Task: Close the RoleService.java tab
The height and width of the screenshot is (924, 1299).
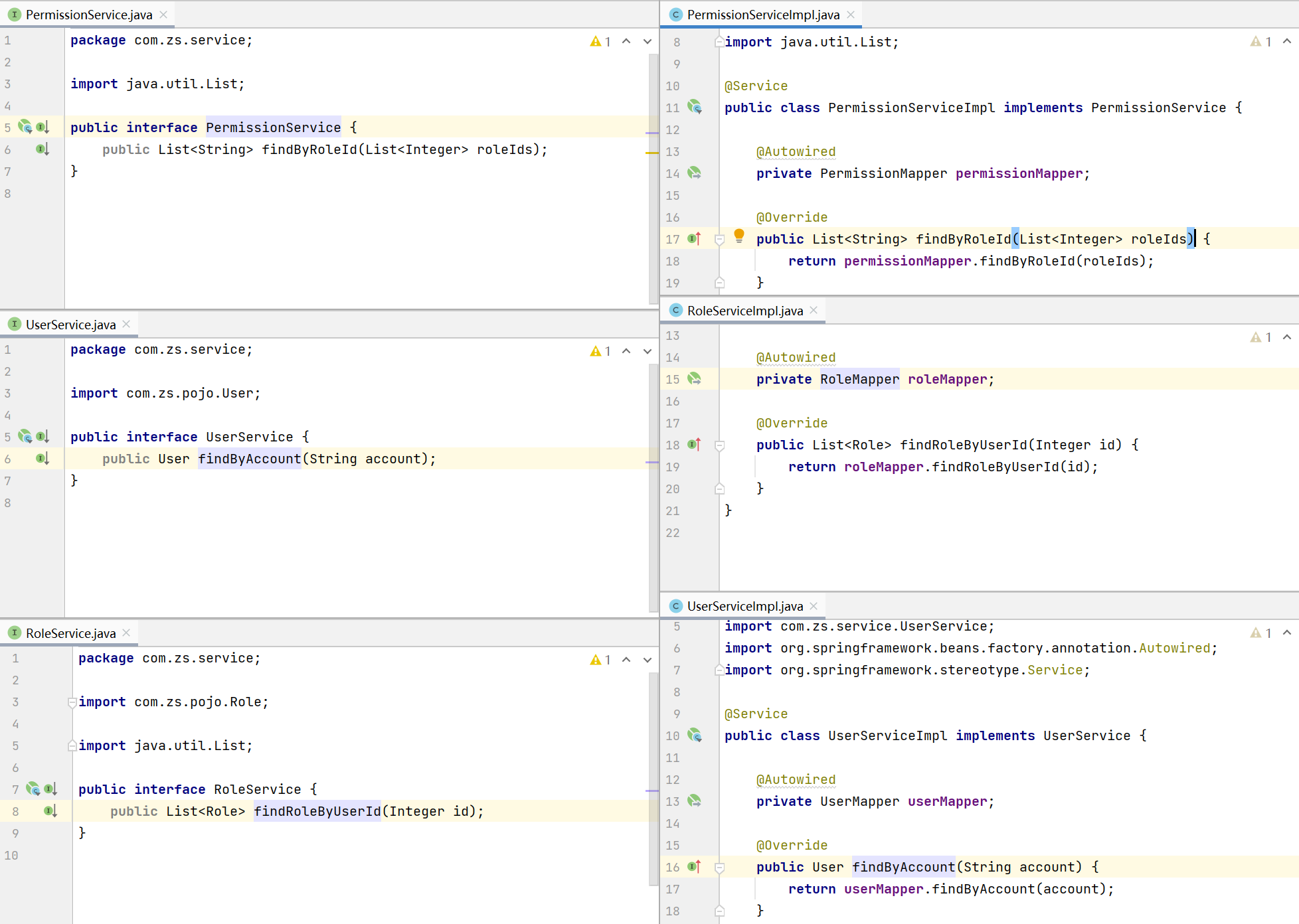Action: [126, 633]
